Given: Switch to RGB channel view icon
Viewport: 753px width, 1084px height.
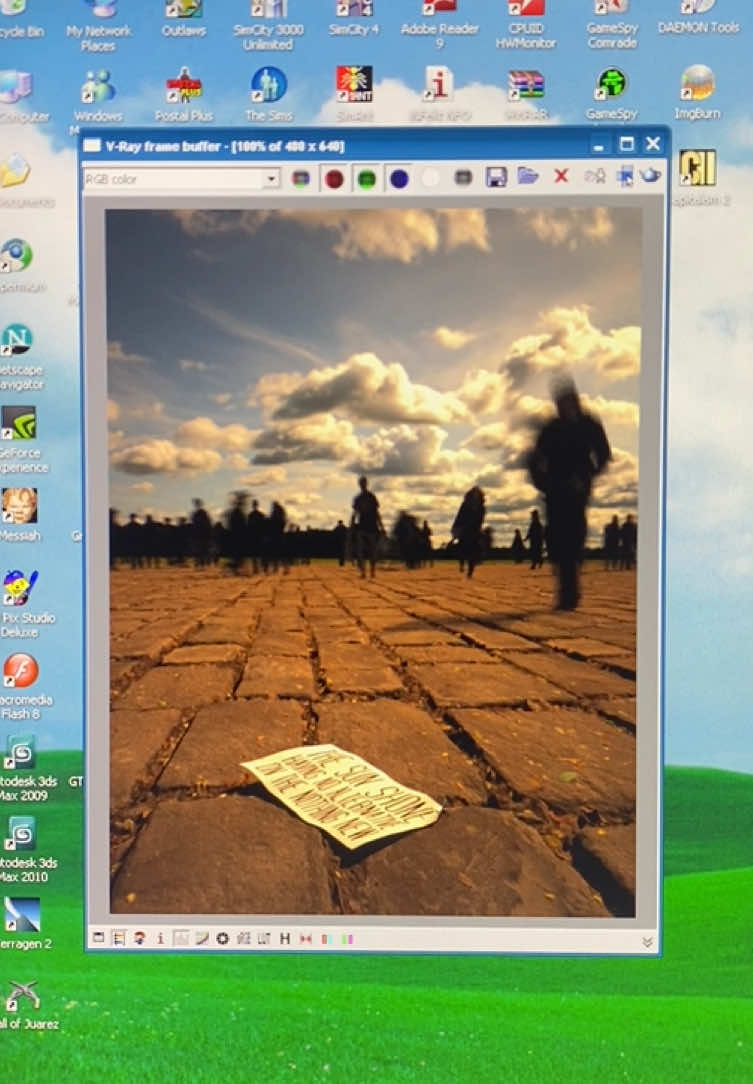Looking at the screenshot, I should [x=301, y=178].
